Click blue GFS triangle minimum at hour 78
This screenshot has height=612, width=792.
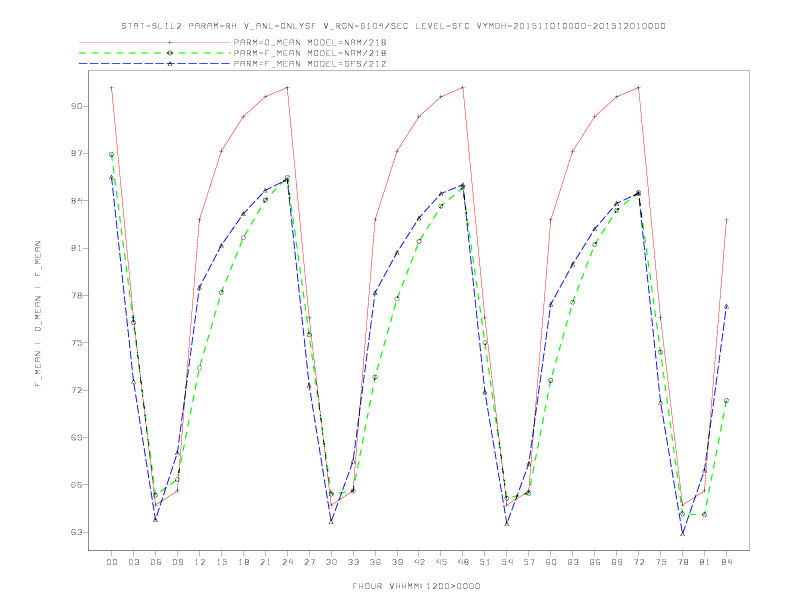pos(682,533)
